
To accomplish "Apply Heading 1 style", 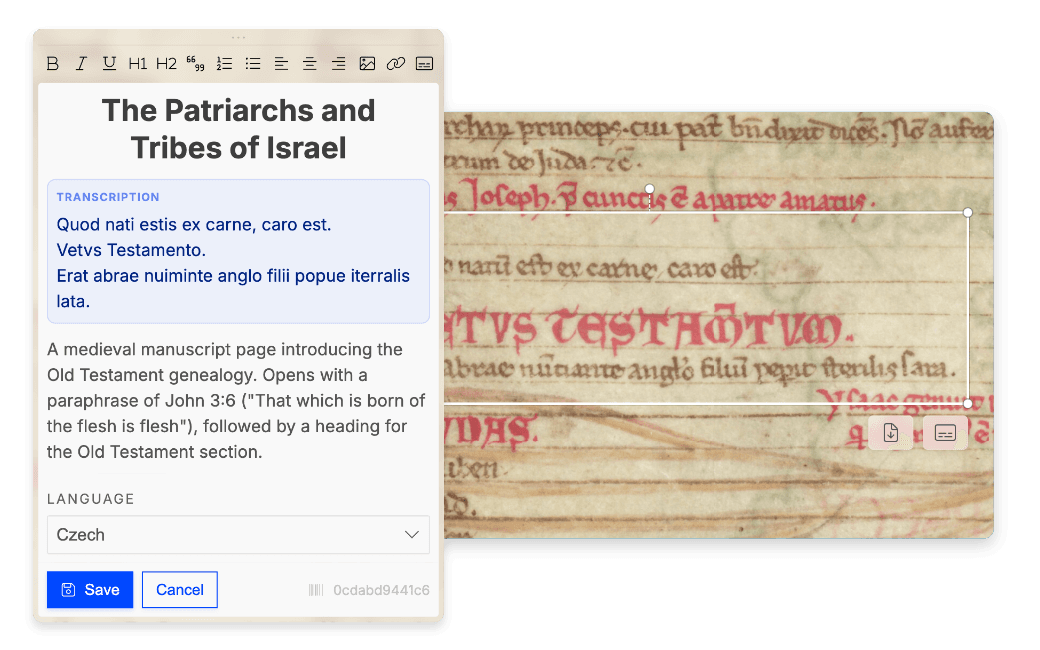I will 137,63.
